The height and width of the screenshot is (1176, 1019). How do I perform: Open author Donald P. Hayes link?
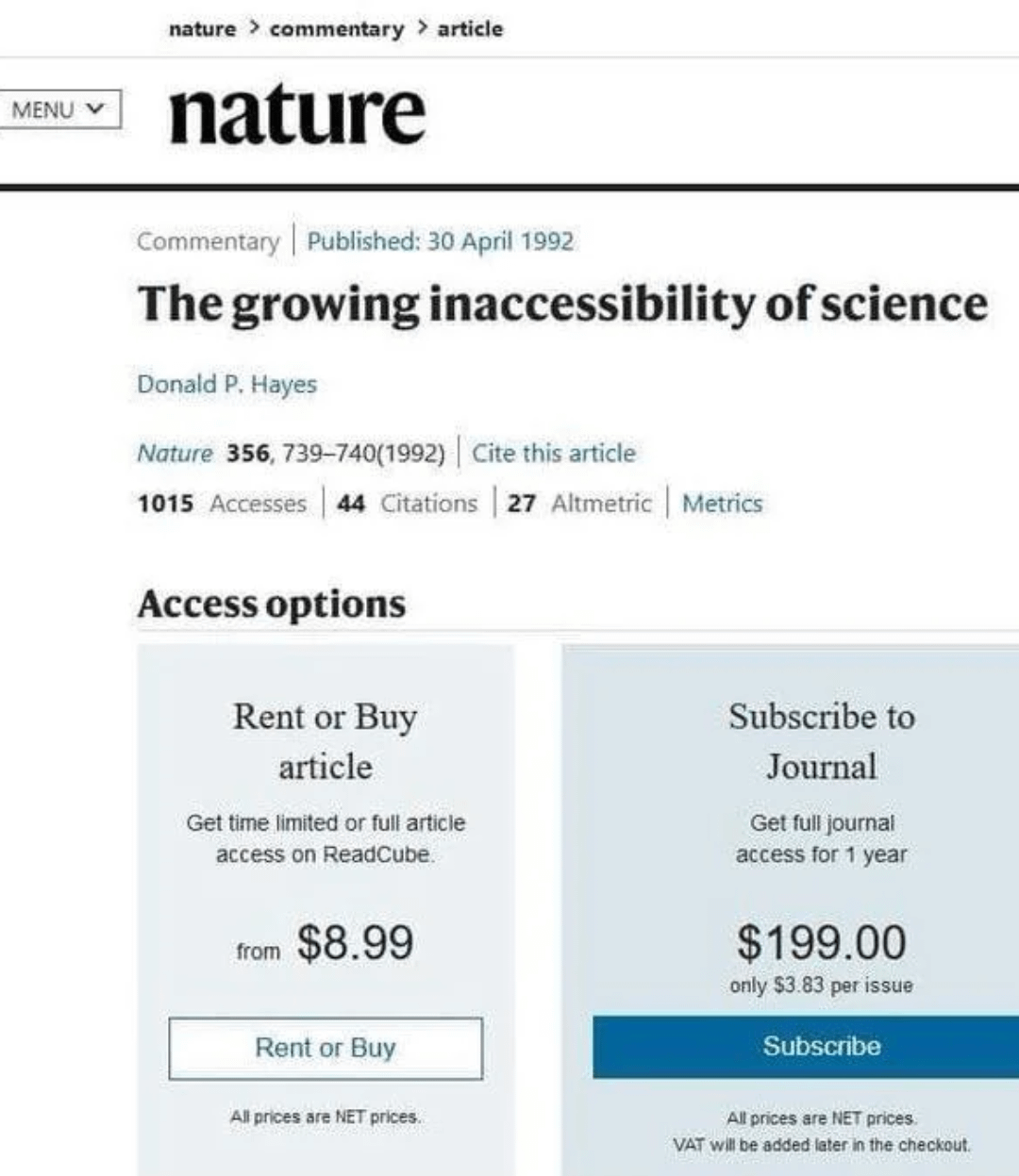click(226, 385)
